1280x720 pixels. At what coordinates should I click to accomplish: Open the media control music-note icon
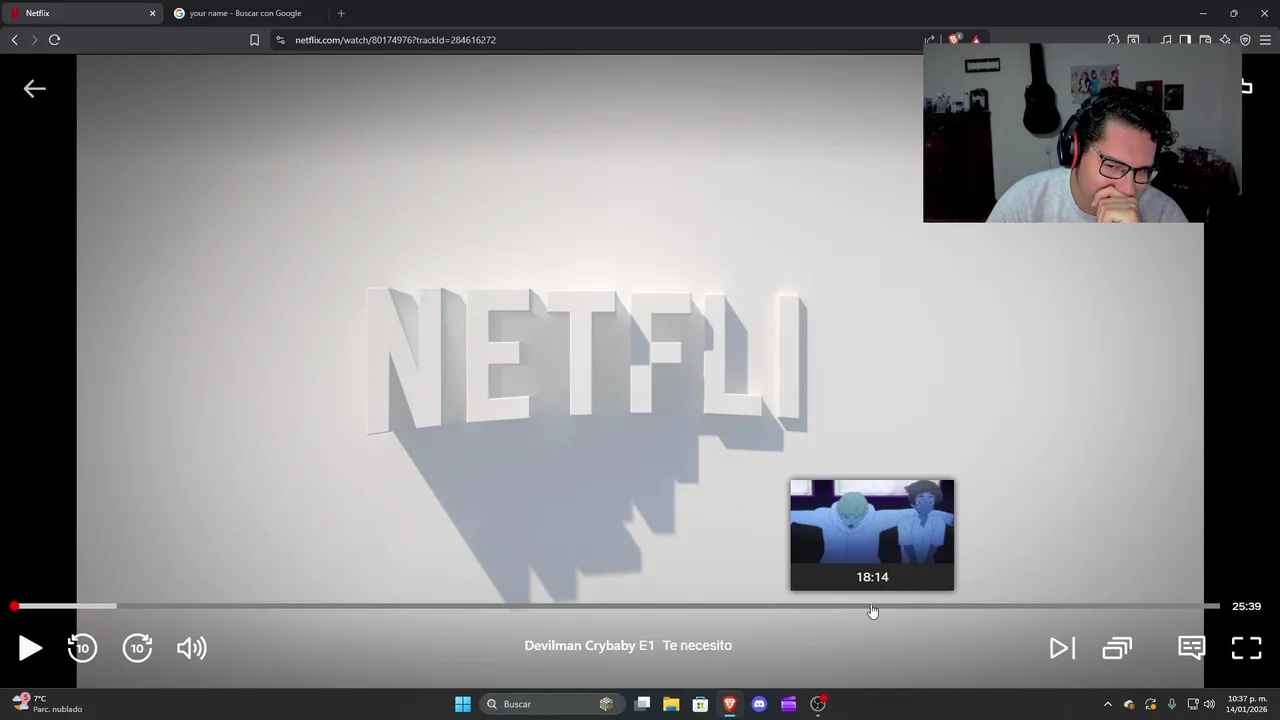1166,40
